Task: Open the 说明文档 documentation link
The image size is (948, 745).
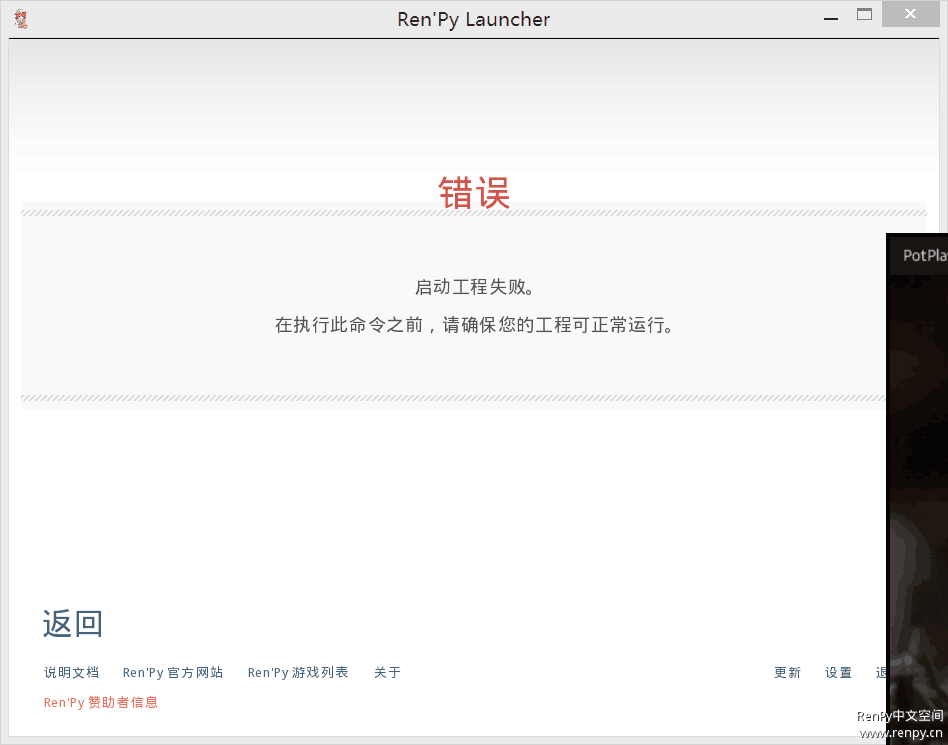Action: click(x=71, y=672)
